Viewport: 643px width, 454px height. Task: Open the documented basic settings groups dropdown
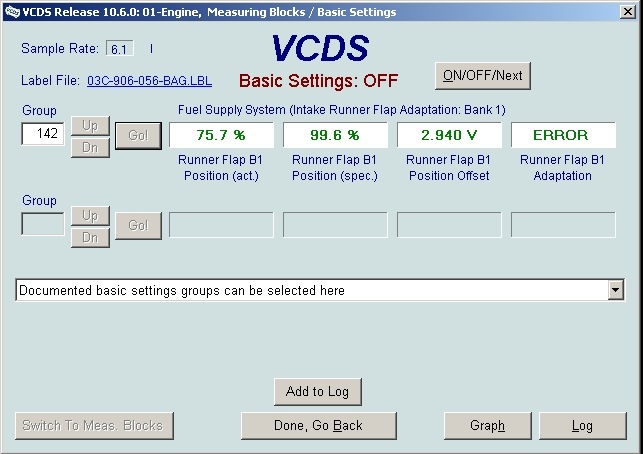point(320,290)
